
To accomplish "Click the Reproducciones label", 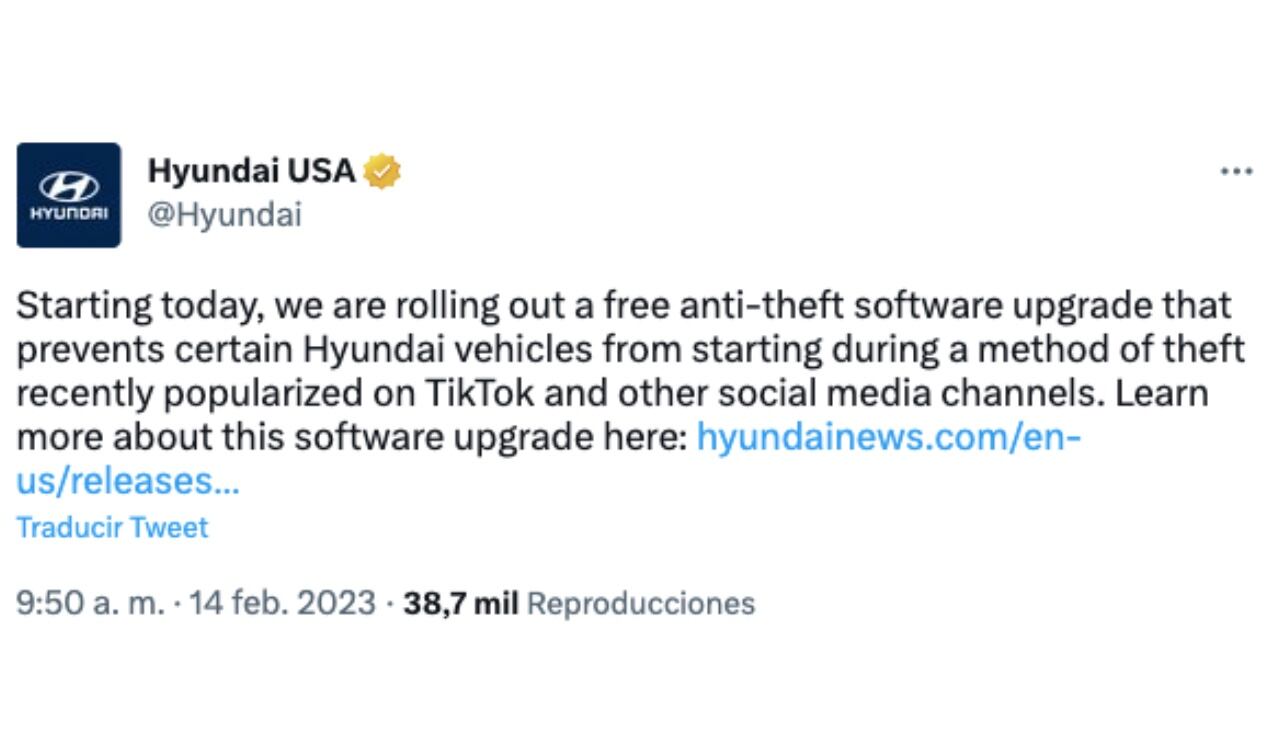I will pyautogui.click(x=640, y=603).
